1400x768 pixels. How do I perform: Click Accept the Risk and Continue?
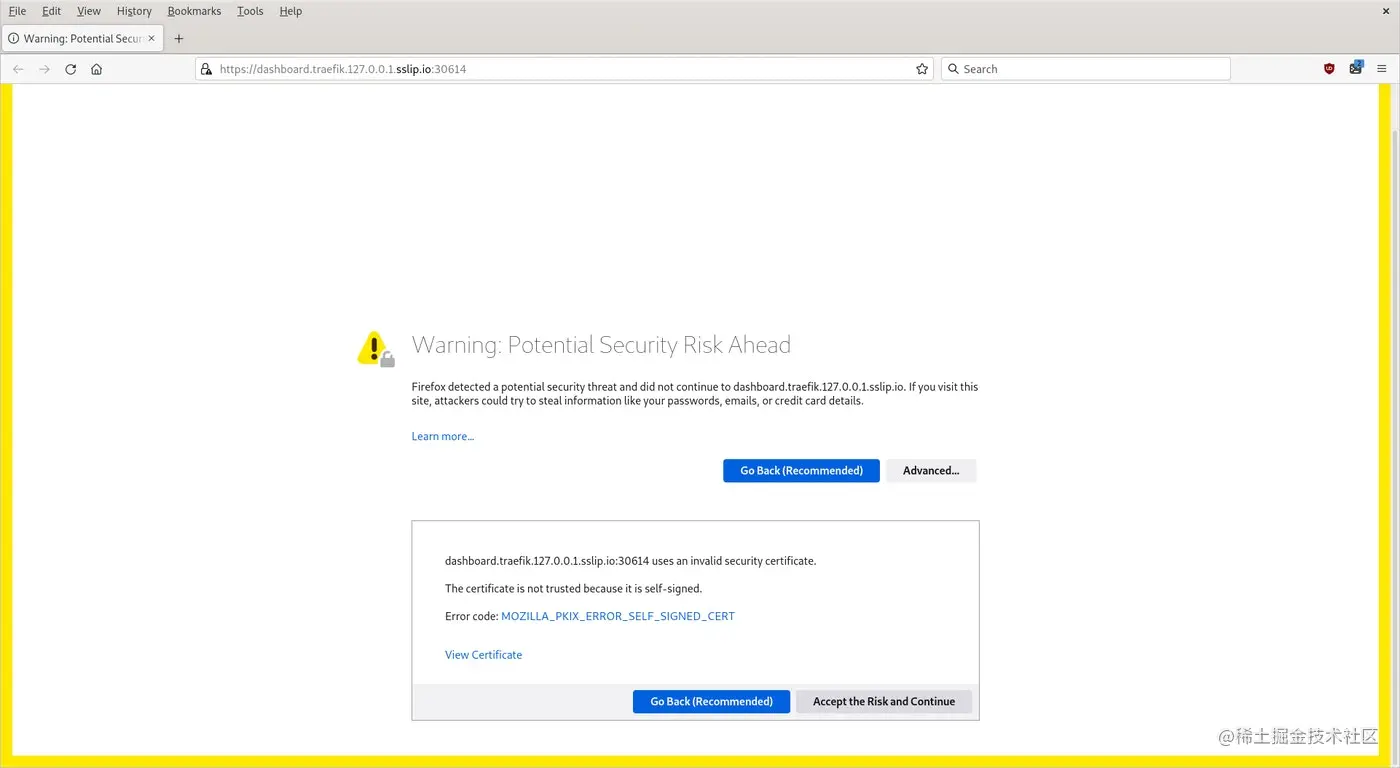(x=884, y=702)
